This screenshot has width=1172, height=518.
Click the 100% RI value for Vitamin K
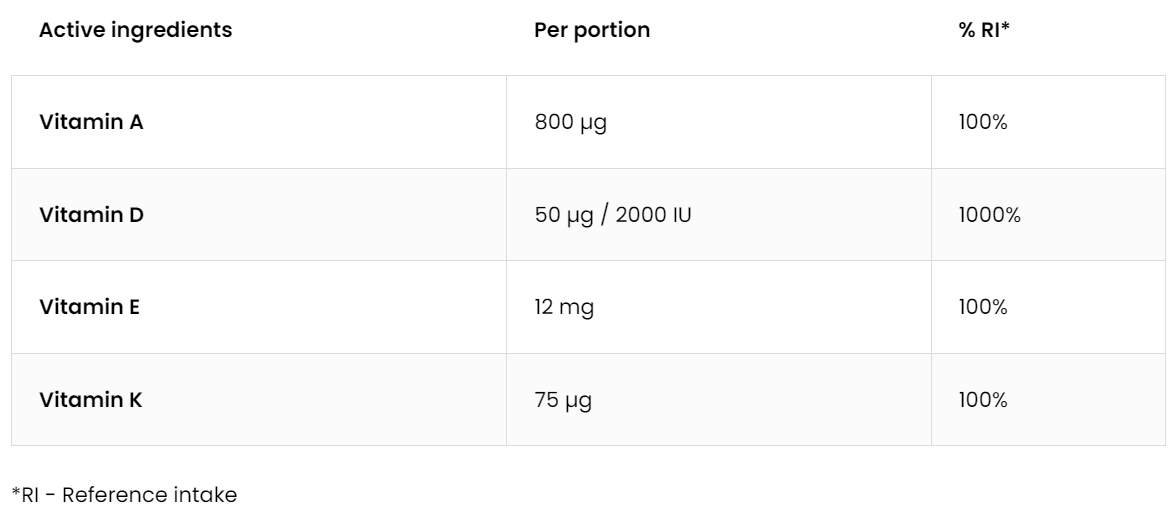pos(982,400)
